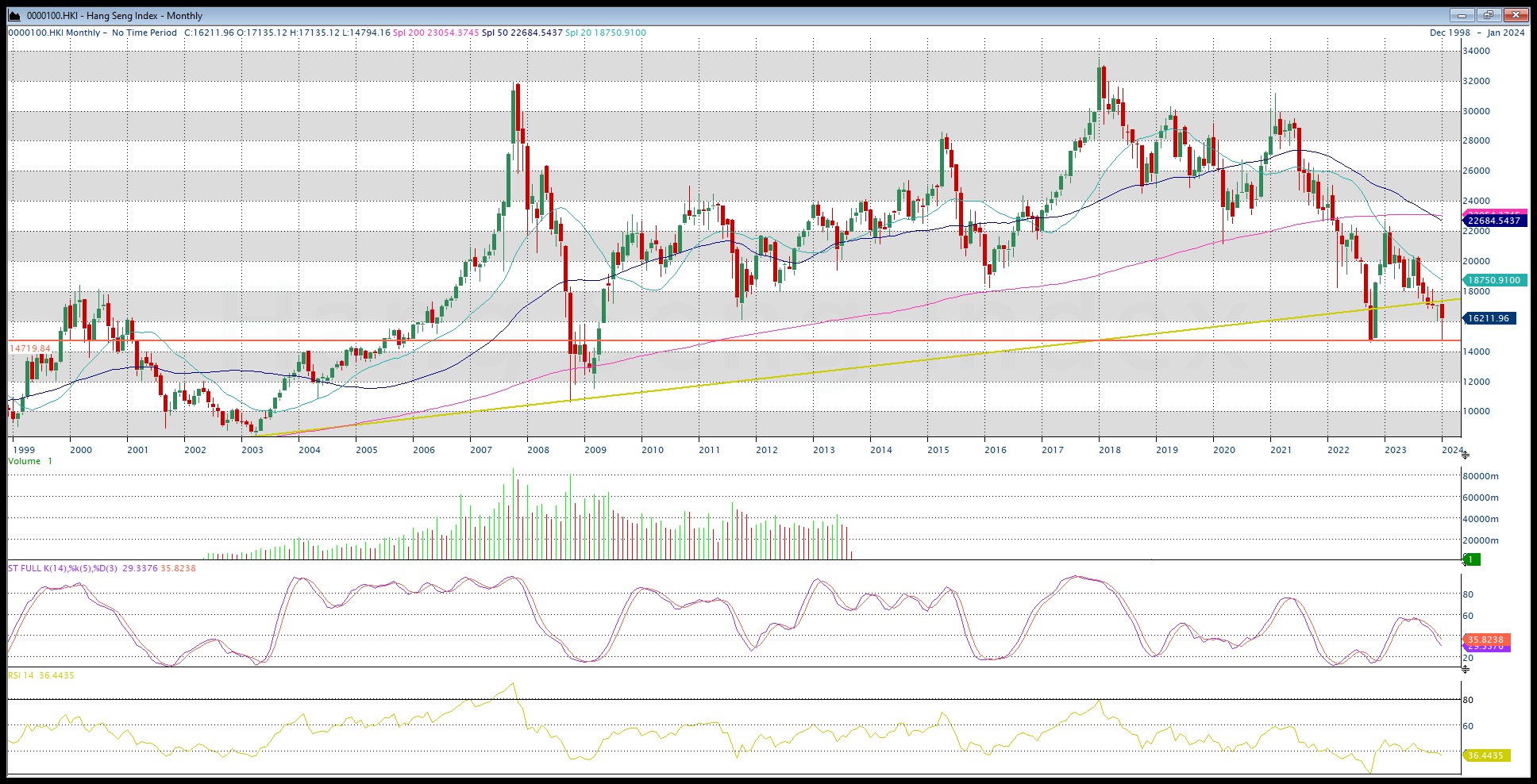Close the Hang Seng Index chart window

click(x=1516, y=15)
